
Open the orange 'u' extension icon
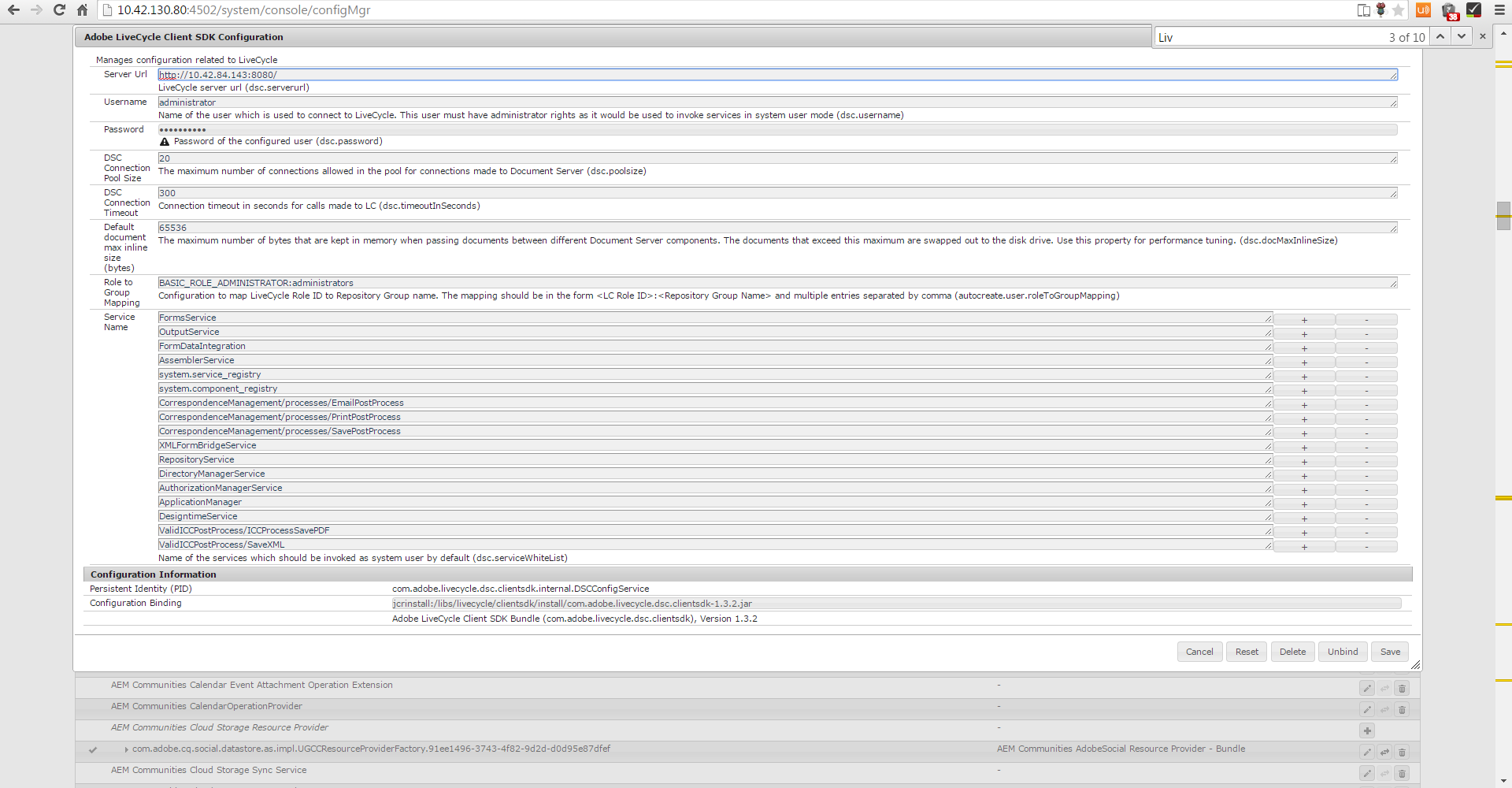coord(1423,10)
